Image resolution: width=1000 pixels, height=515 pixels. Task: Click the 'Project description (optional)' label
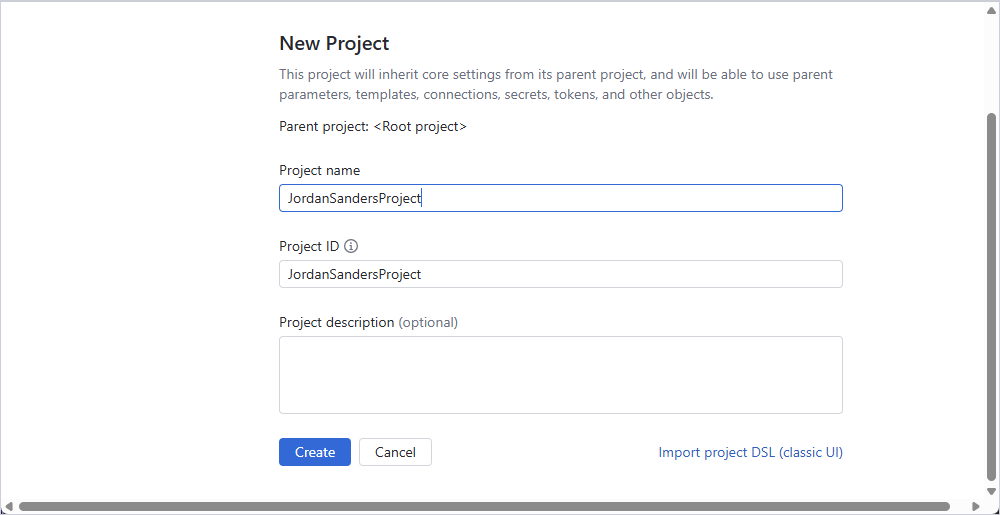369,322
